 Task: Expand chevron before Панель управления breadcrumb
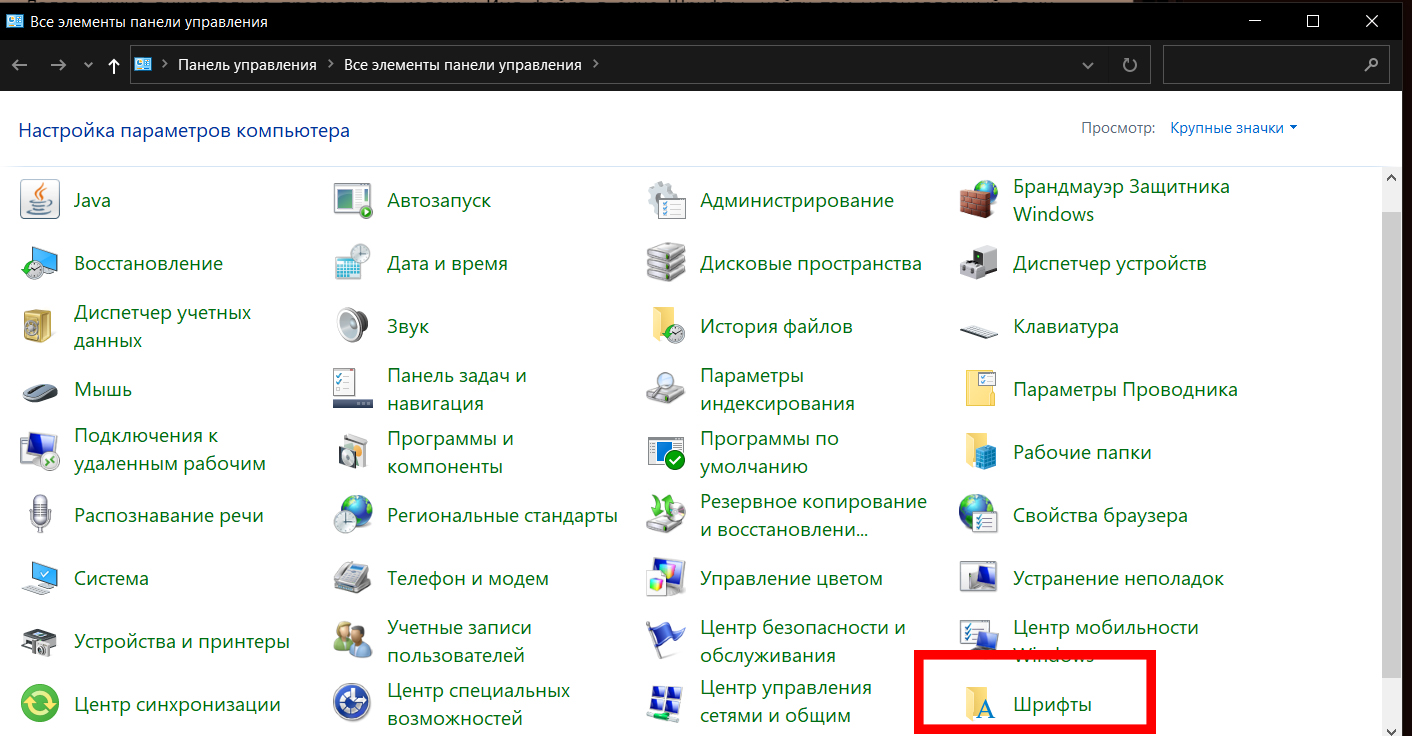pos(164,64)
